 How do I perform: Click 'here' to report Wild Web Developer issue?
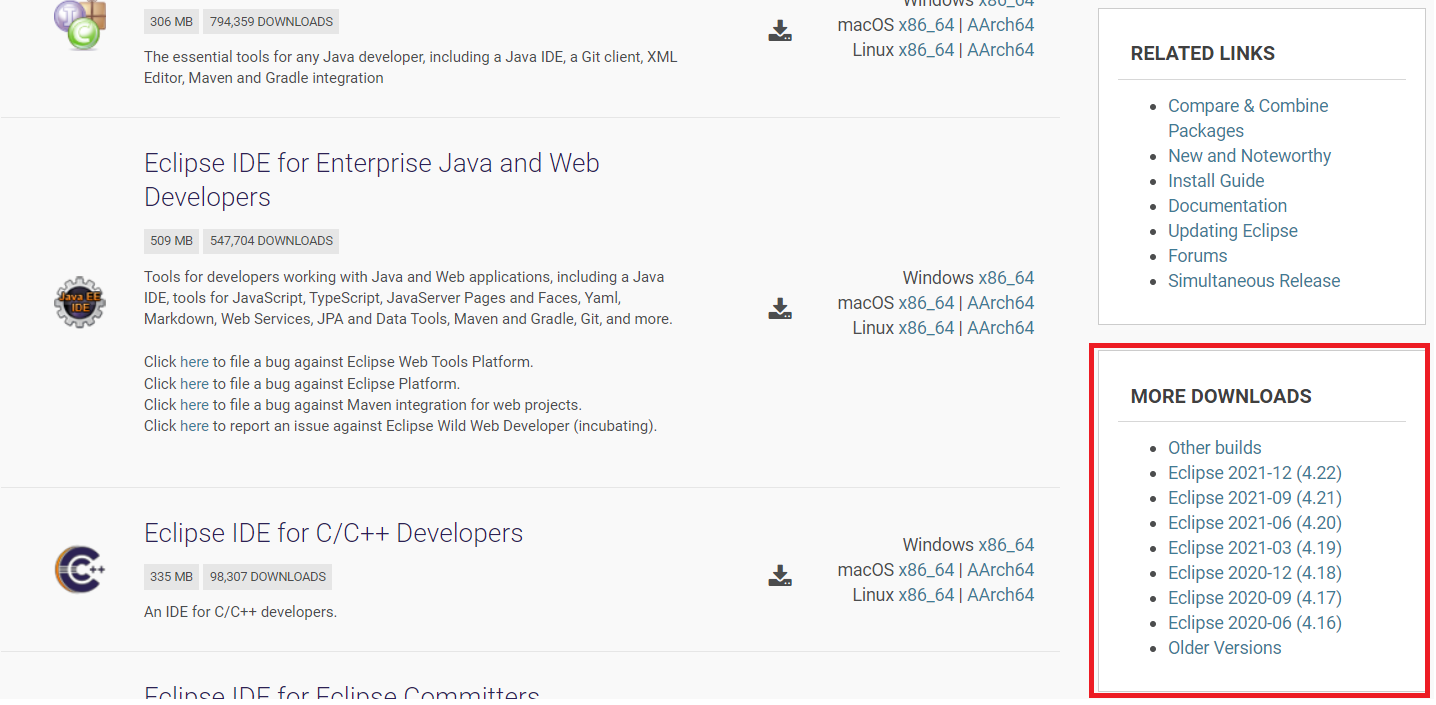click(x=194, y=426)
